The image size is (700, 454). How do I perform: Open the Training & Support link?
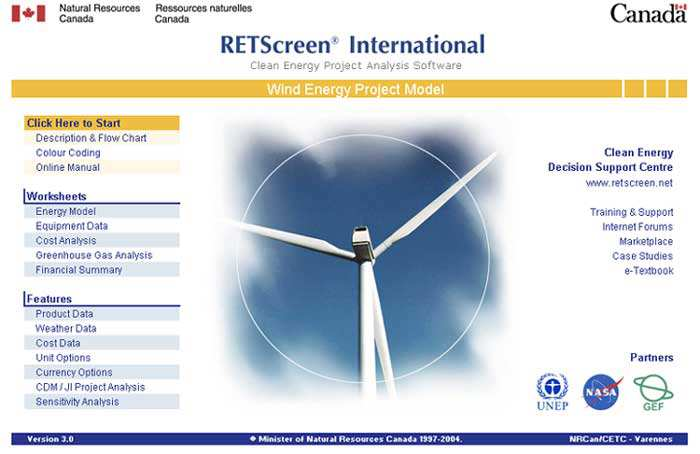[x=632, y=212]
